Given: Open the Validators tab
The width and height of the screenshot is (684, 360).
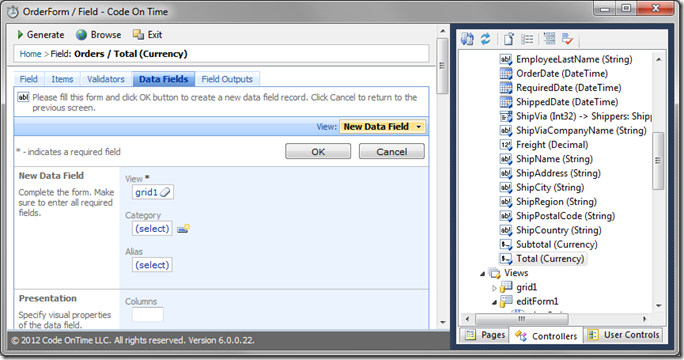Looking at the screenshot, I should (106, 79).
